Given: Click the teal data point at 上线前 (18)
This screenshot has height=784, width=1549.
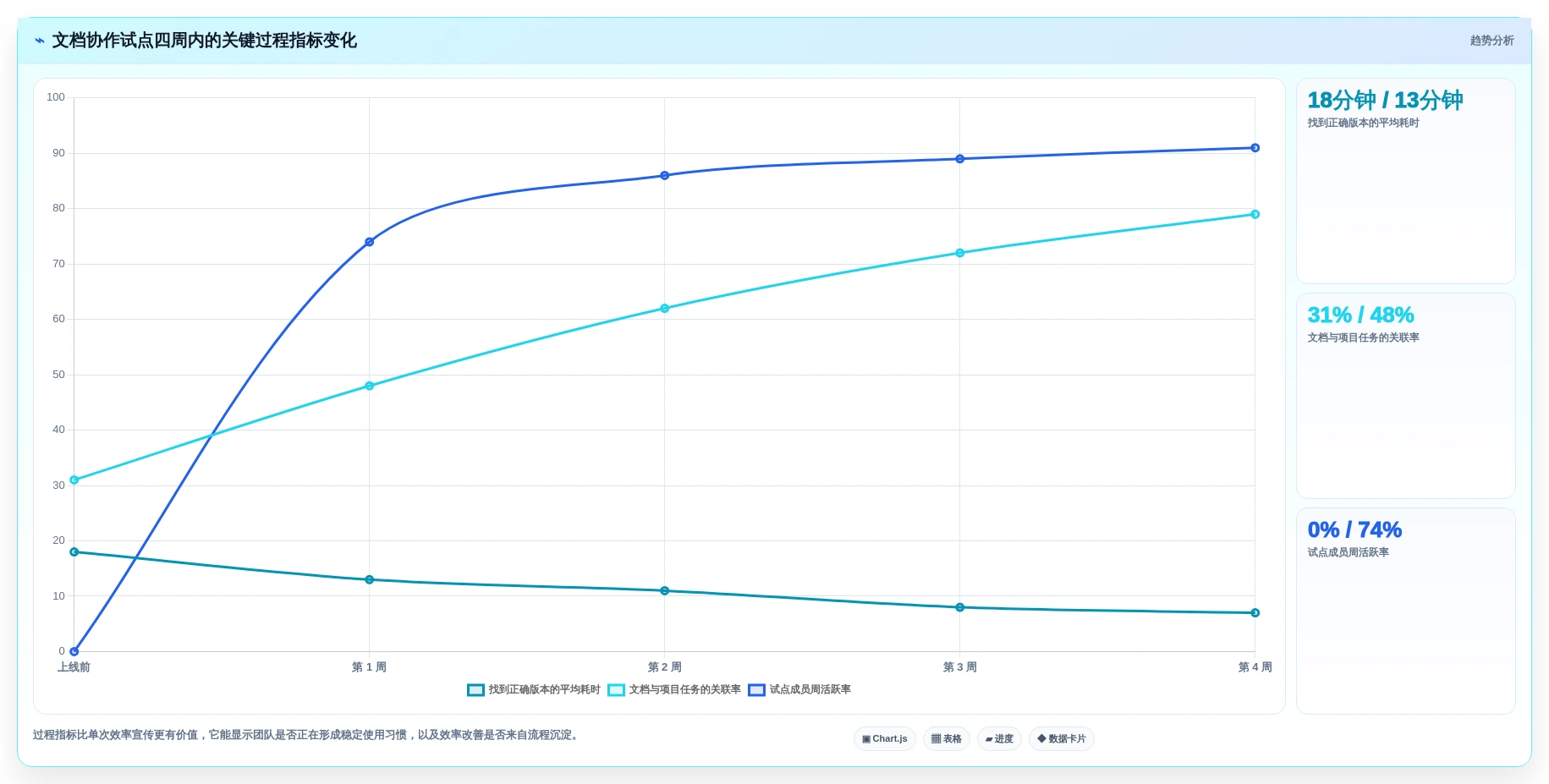Looking at the screenshot, I should 74,551.
